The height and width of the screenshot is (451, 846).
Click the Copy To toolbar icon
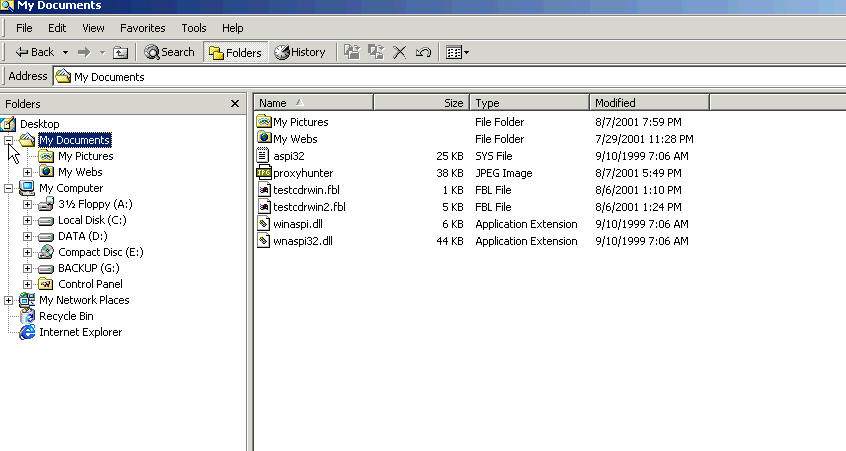tap(376, 52)
